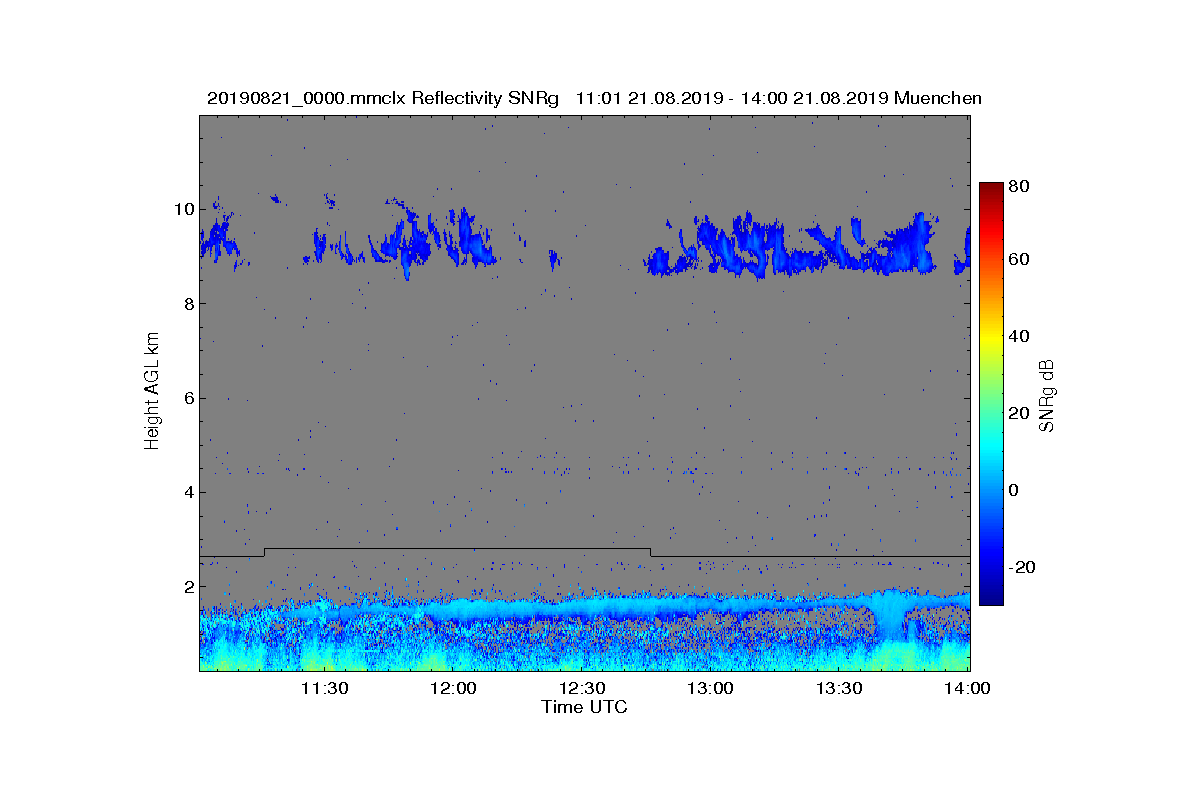Click the 13:30 time tick label
Image resolution: width=1200 pixels, height=800 pixels.
tap(839, 688)
